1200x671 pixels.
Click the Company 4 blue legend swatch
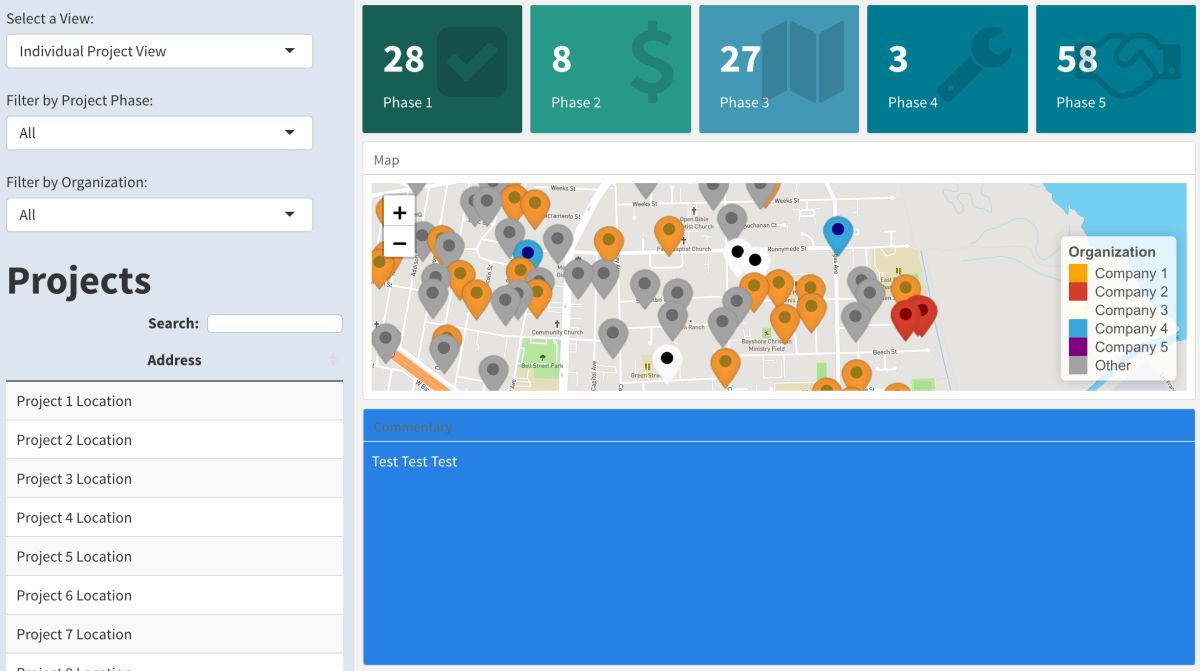(x=1078, y=328)
